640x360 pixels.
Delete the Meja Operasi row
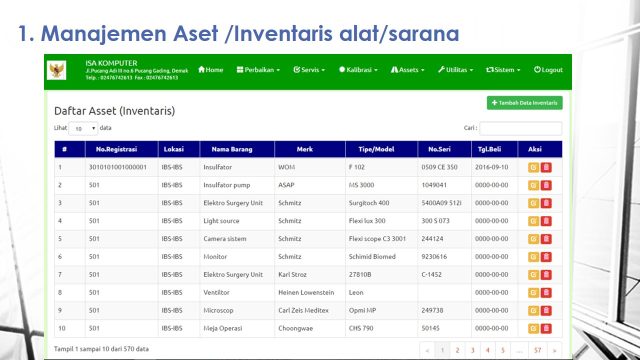click(546, 329)
